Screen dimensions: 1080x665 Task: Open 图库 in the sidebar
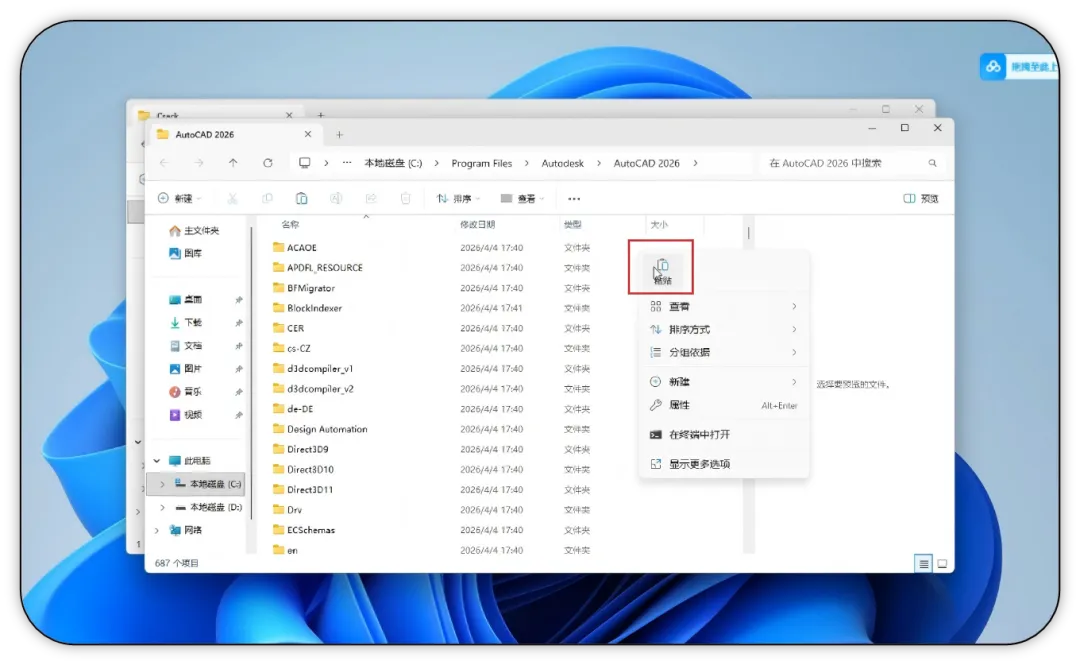(x=185, y=254)
